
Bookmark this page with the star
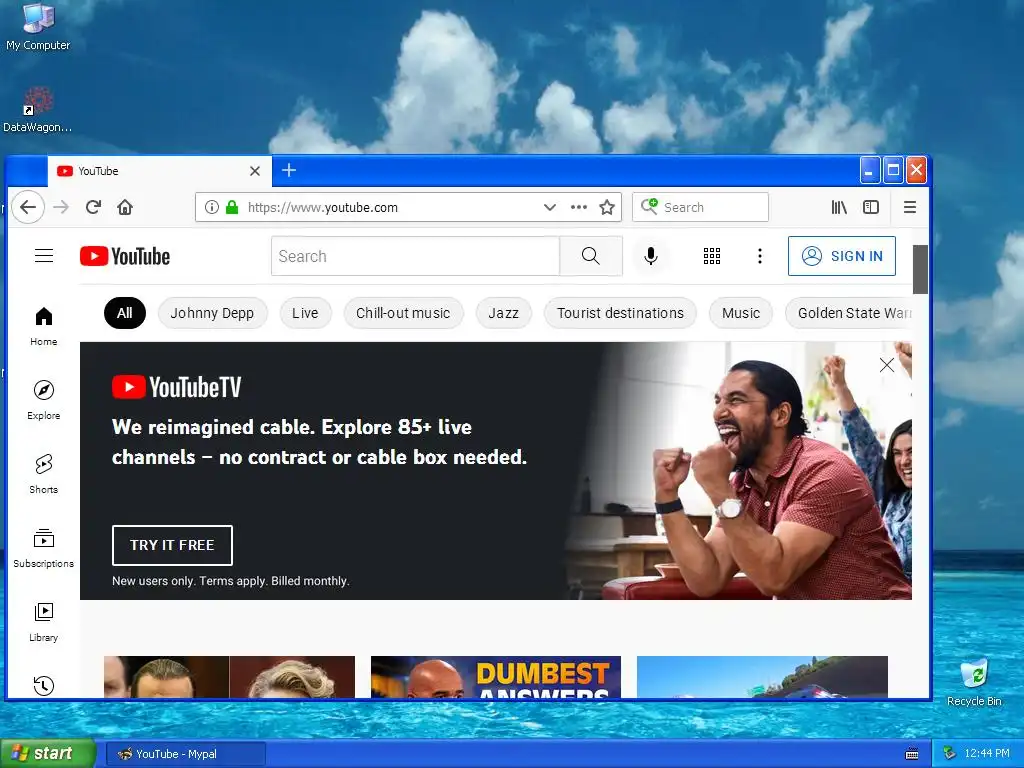pos(607,207)
